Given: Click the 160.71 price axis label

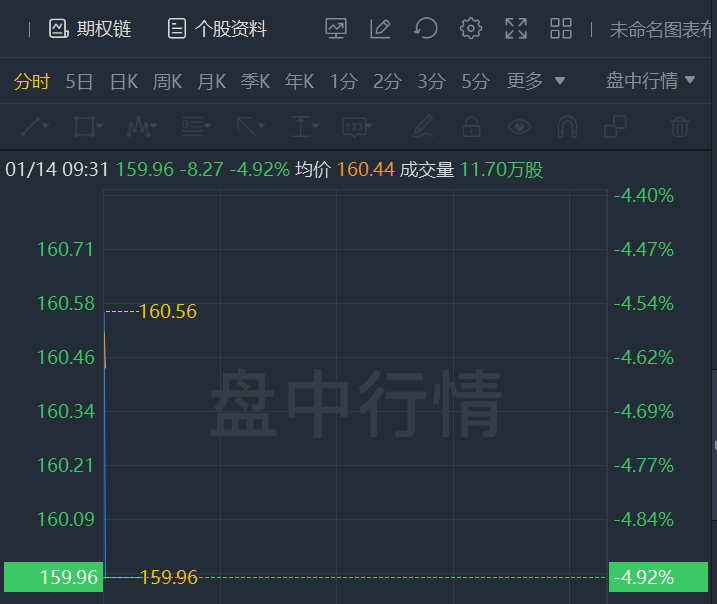Looking at the screenshot, I should pos(65,250).
